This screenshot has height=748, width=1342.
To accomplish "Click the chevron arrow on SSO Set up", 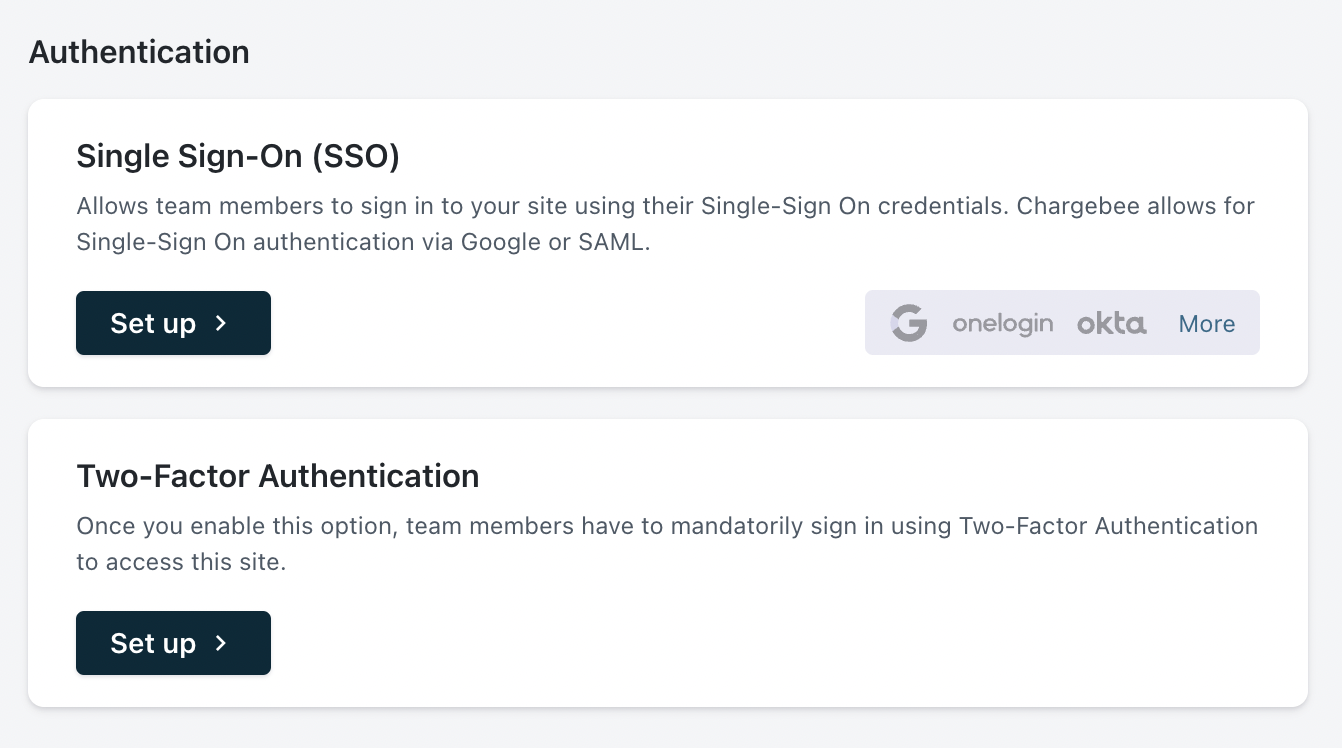I will pos(222,323).
